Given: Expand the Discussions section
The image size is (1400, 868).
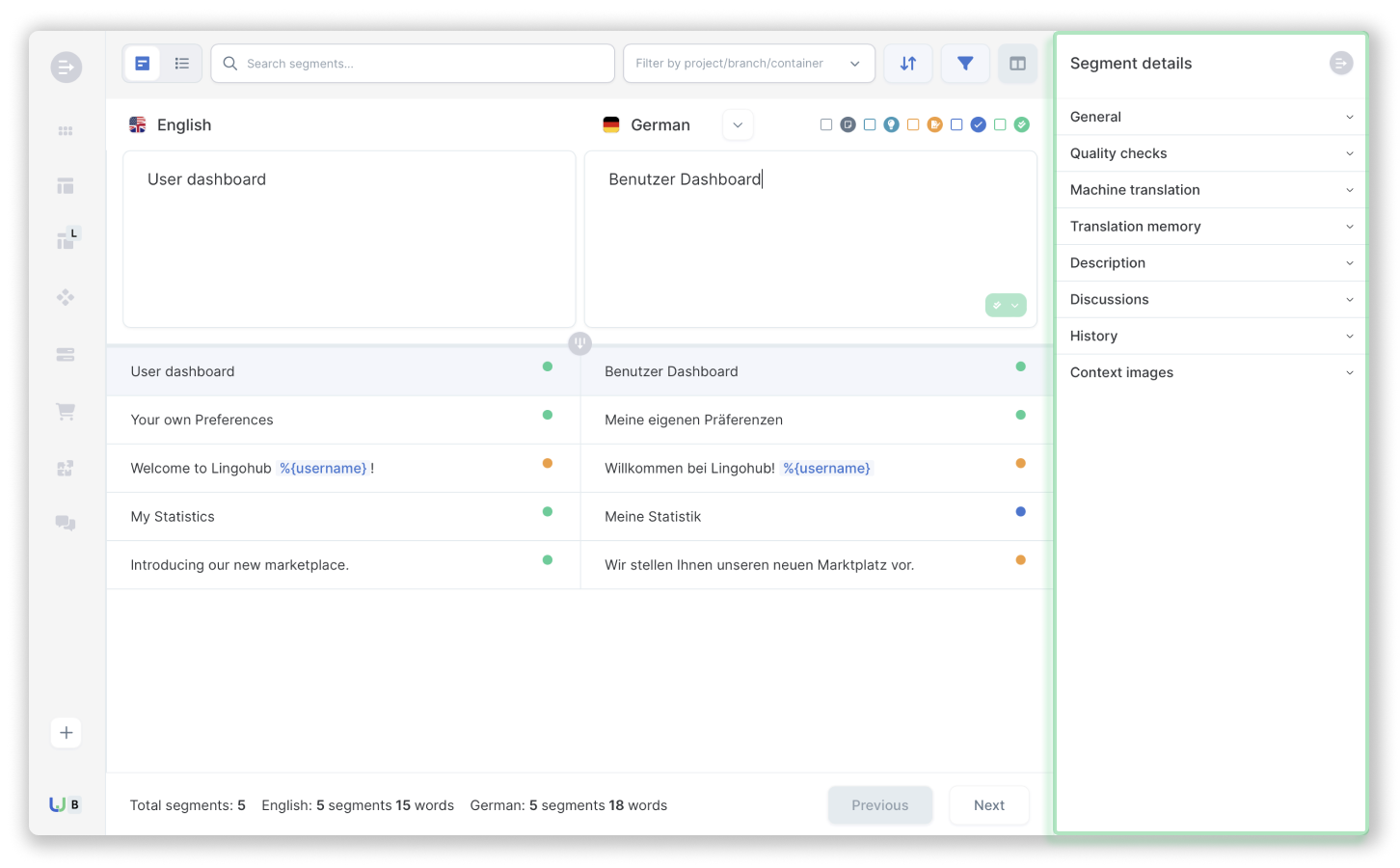Looking at the screenshot, I should click(x=1211, y=300).
